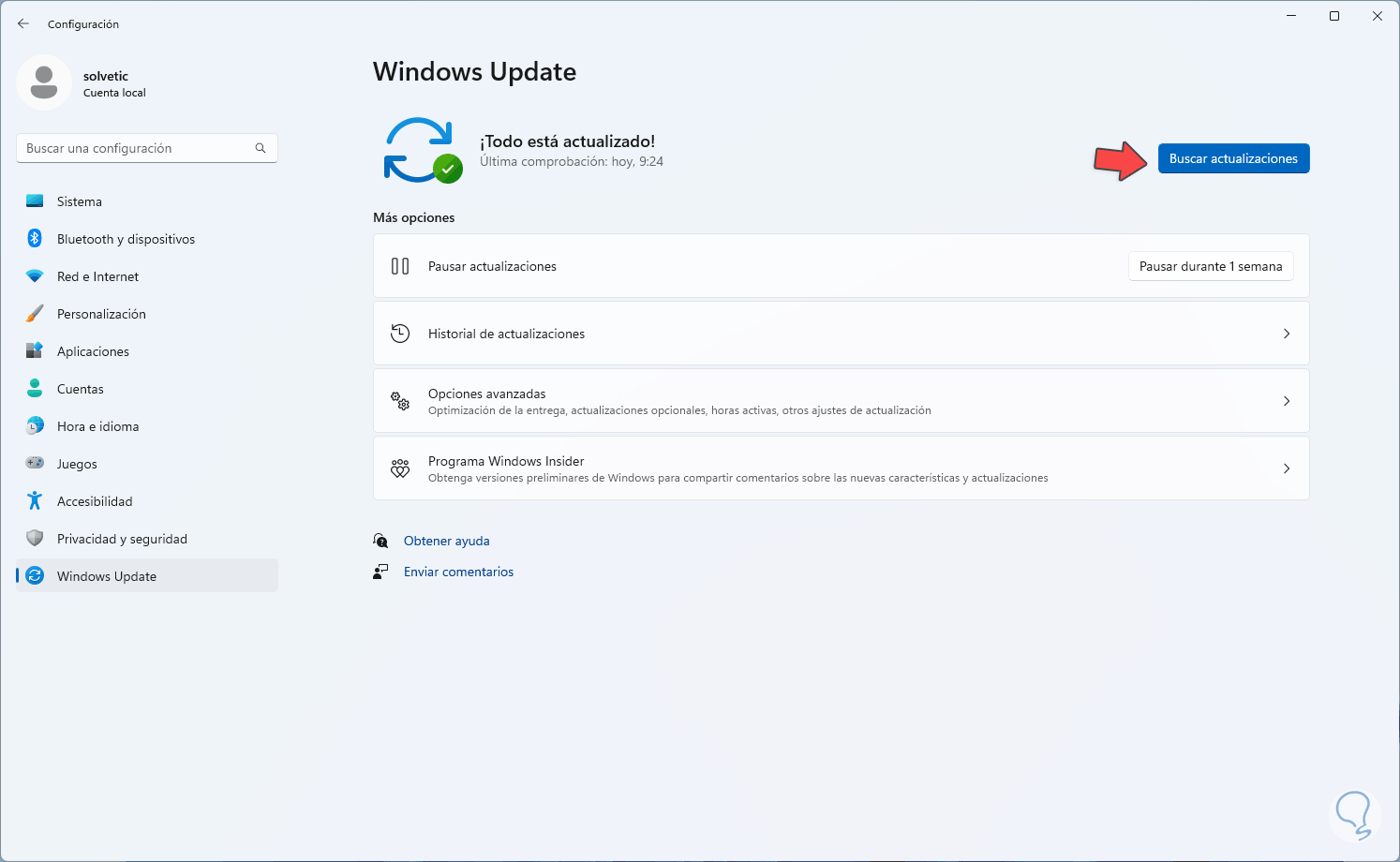Open the Obtener ayuda link
This screenshot has height=862, width=1400.
click(447, 541)
